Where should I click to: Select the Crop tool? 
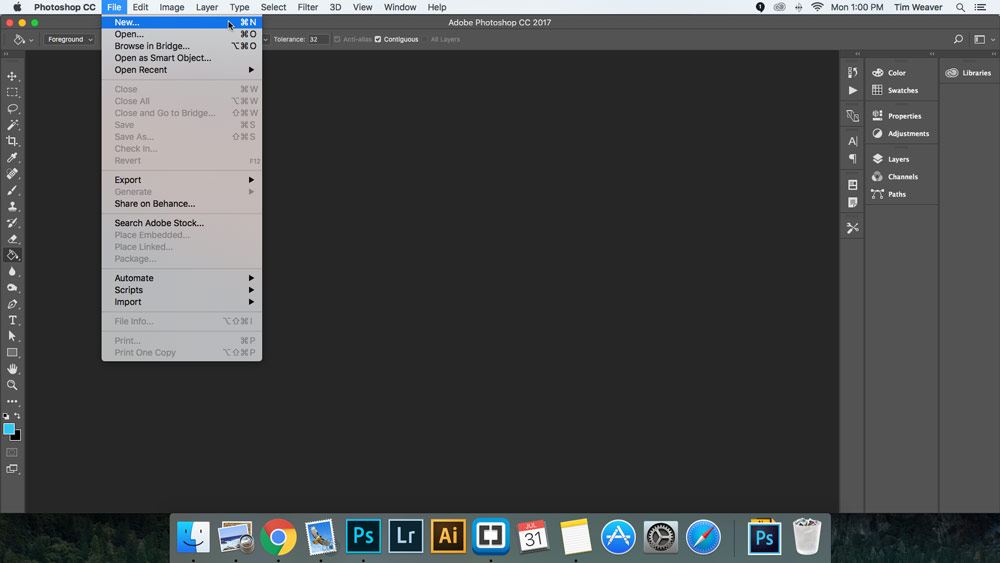tap(12, 141)
